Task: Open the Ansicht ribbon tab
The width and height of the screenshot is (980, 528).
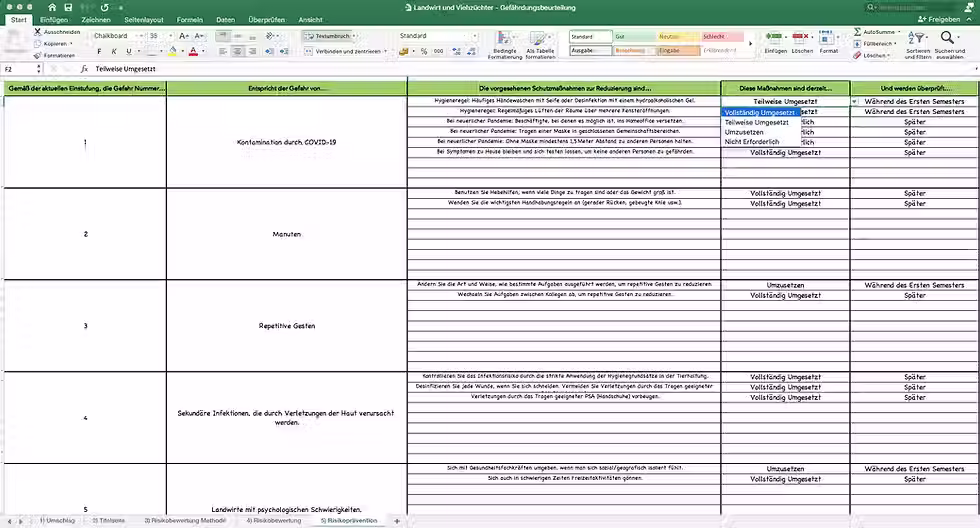Action: [x=310, y=20]
